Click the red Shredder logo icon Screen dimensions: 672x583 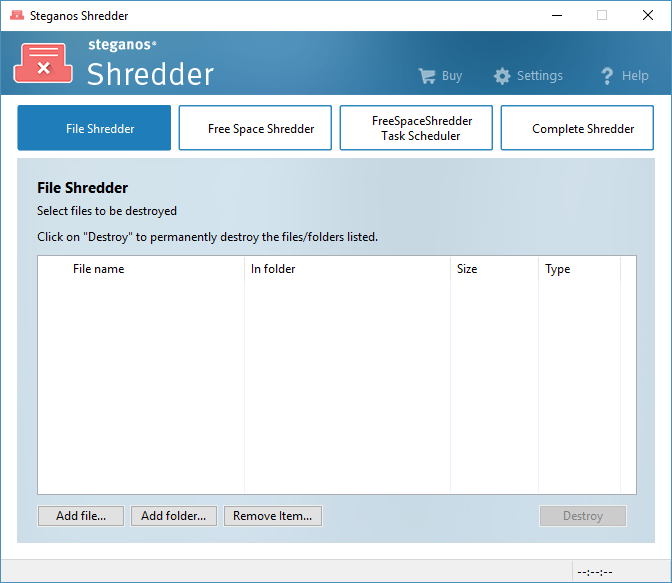point(43,63)
